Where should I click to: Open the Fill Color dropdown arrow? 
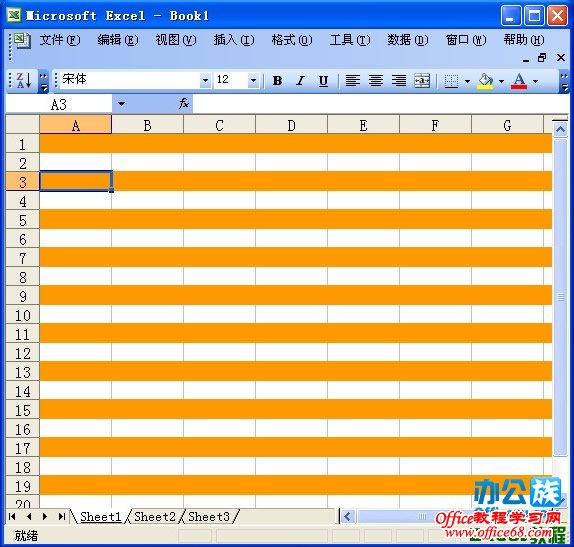[x=502, y=81]
